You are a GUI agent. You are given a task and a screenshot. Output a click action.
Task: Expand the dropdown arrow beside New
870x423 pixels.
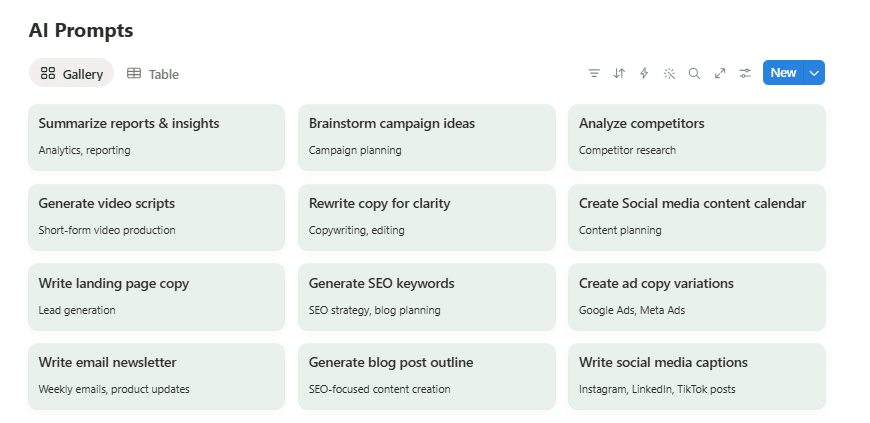[814, 73]
